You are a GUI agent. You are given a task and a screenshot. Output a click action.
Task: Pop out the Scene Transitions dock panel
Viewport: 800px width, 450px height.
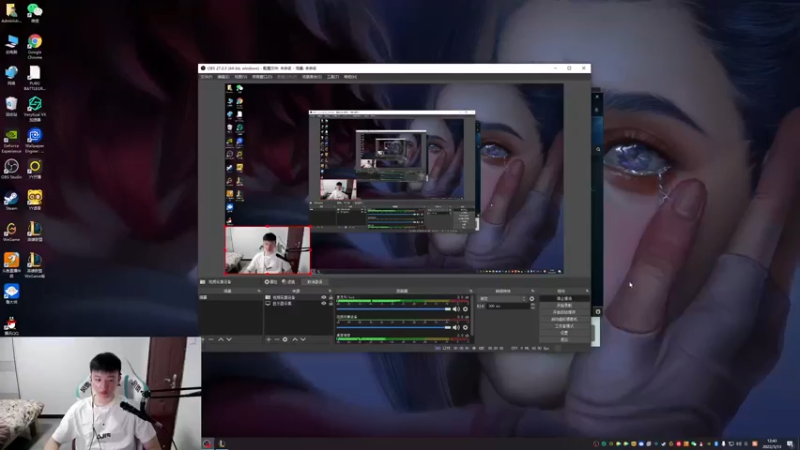pyautogui.click(x=533, y=291)
